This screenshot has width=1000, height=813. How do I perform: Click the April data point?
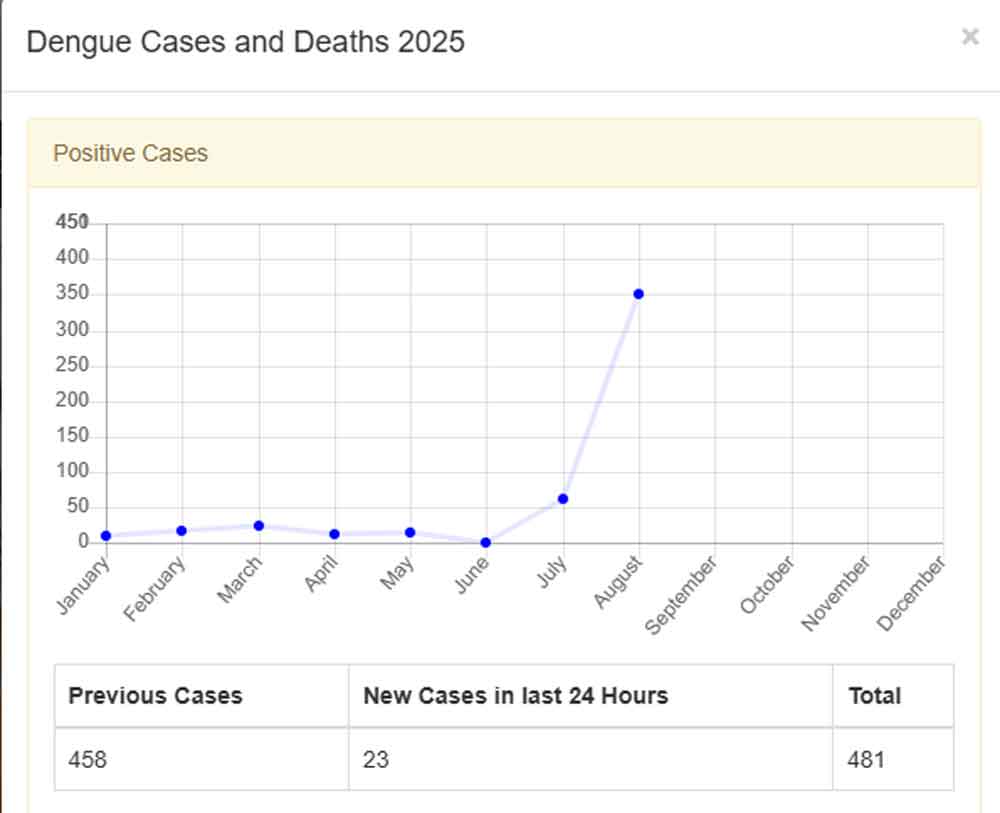click(334, 534)
